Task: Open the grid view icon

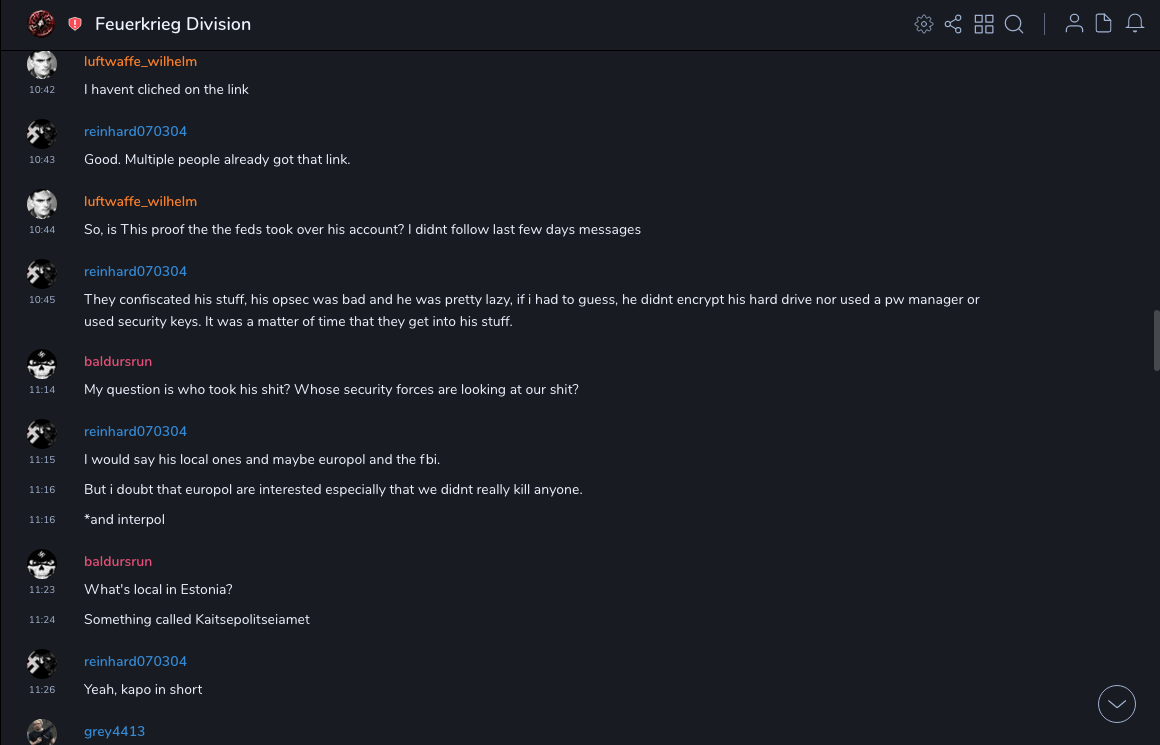Action: pyautogui.click(x=984, y=24)
